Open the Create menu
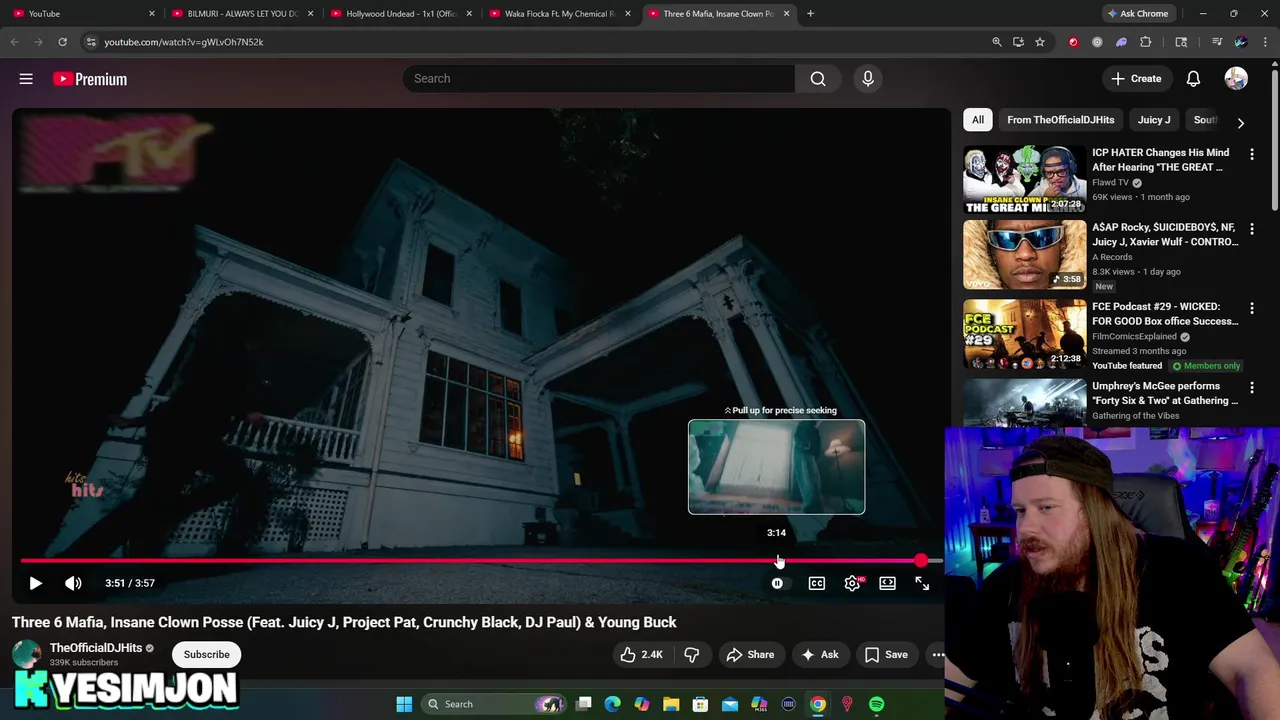 click(x=1136, y=79)
